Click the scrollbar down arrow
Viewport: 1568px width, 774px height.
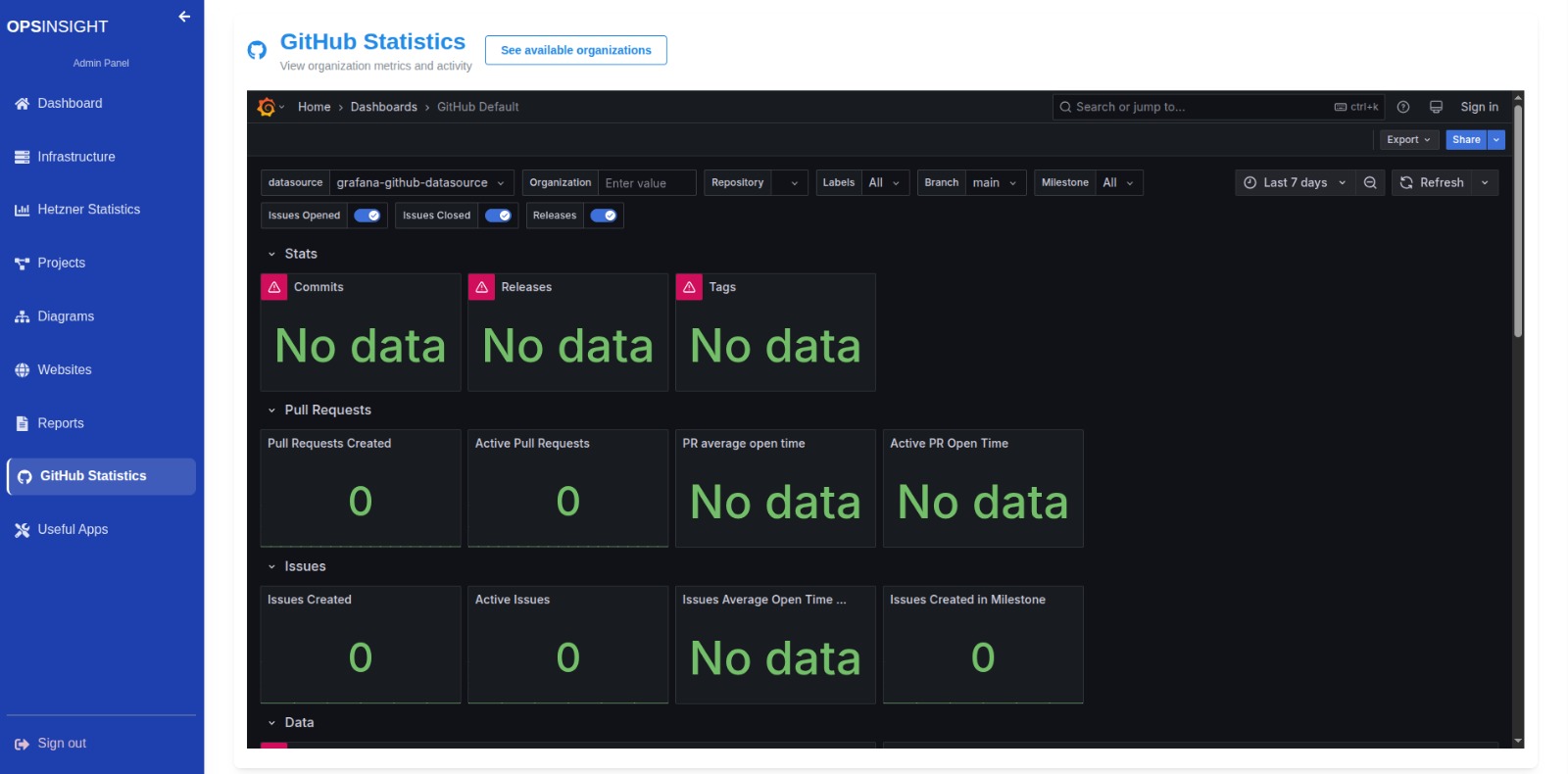(x=1518, y=742)
